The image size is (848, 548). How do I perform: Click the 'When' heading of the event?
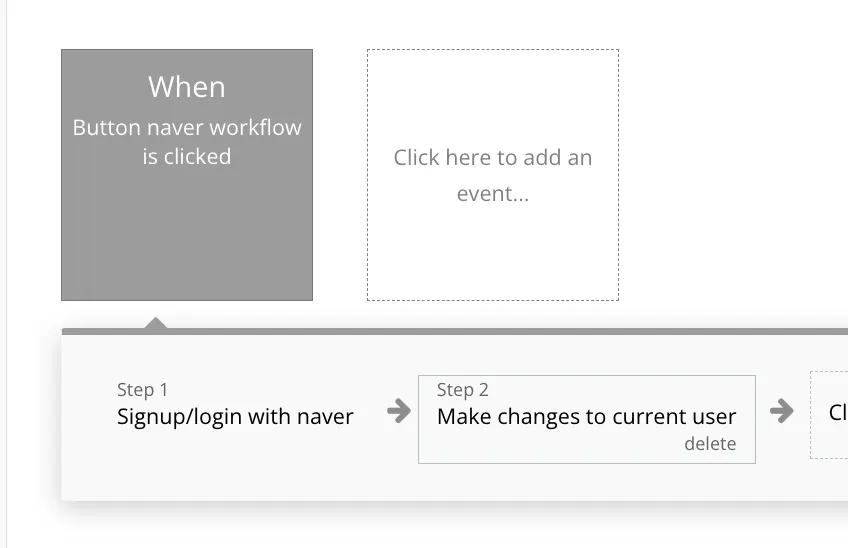[187, 87]
